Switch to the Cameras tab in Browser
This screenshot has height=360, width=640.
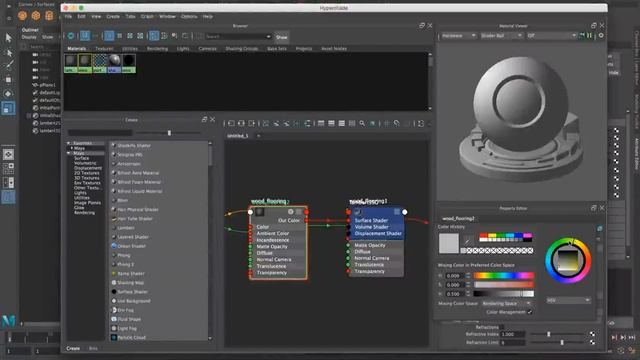point(207,49)
